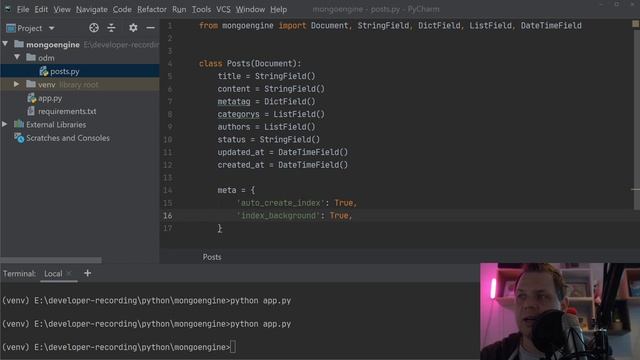Click the webcam video overlay
Screen dimensions: 640x360
[560, 311]
